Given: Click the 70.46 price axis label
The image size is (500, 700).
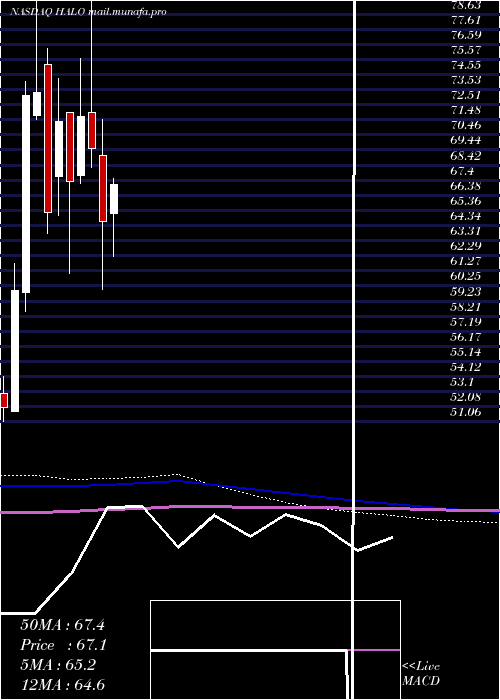Looking at the screenshot, I should (x=466, y=125).
